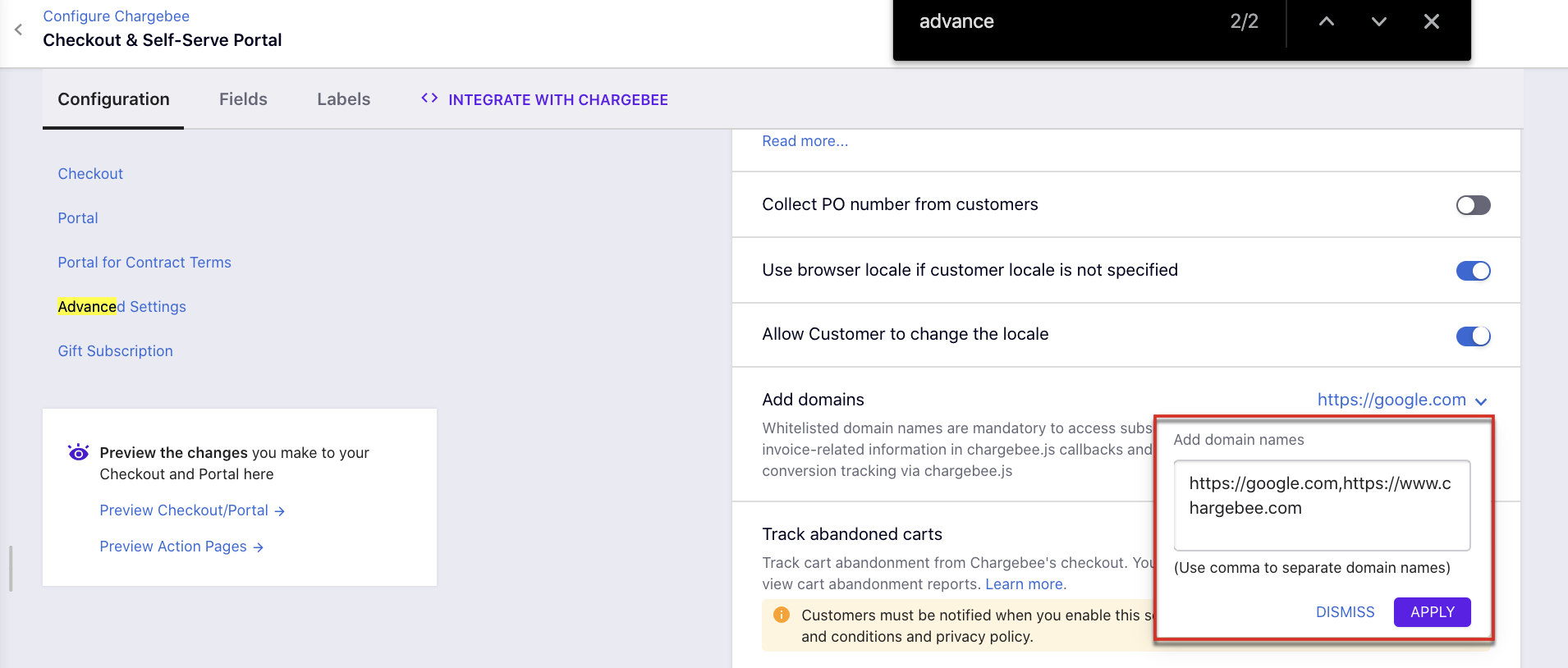Close the find-in-page search bar
This screenshot has width=1568, height=668.
(x=1432, y=22)
